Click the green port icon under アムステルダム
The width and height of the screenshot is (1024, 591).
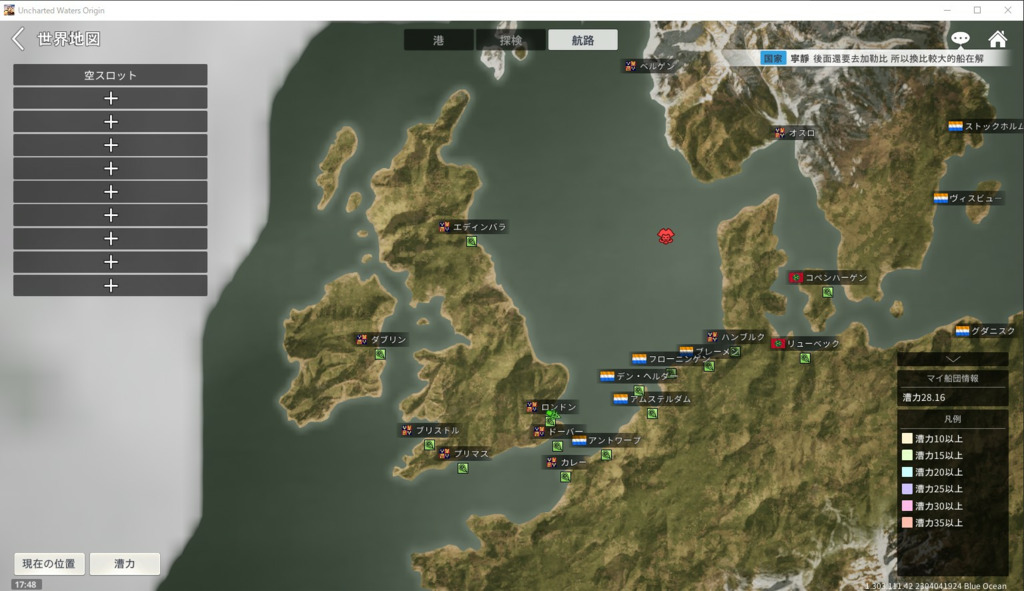click(x=652, y=413)
